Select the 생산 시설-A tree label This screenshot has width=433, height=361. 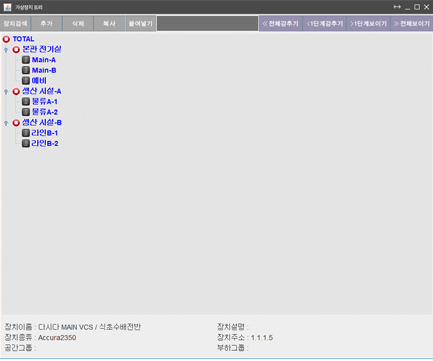pyautogui.click(x=42, y=91)
